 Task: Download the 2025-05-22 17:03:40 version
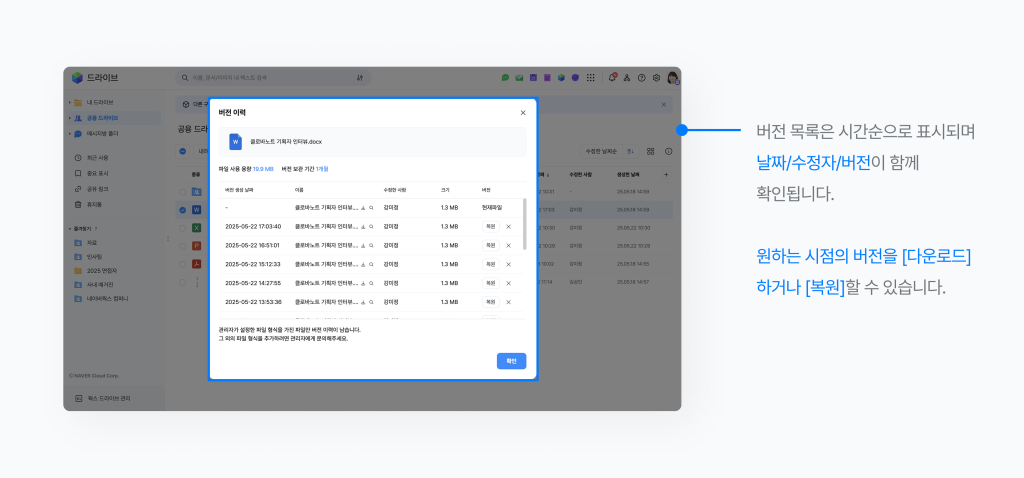tap(363, 227)
